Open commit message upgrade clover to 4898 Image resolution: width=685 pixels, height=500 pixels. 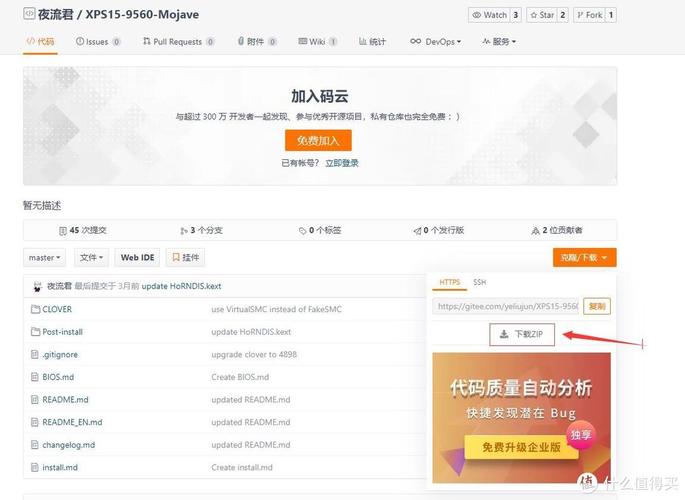254,355
